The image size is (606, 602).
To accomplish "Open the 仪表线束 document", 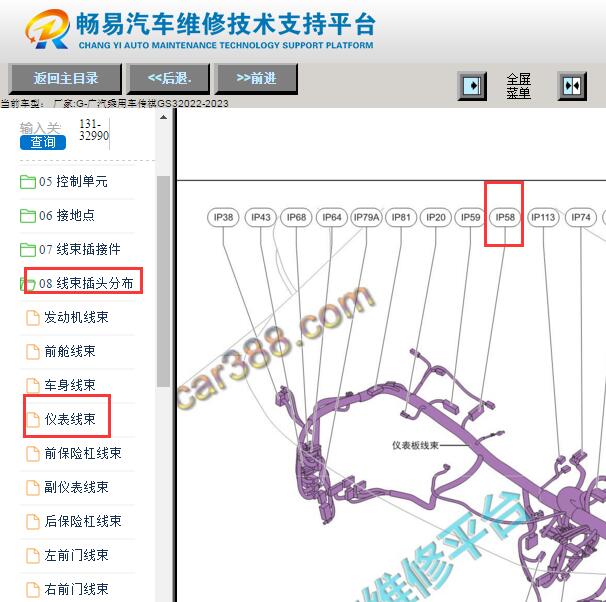I will 70,419.
